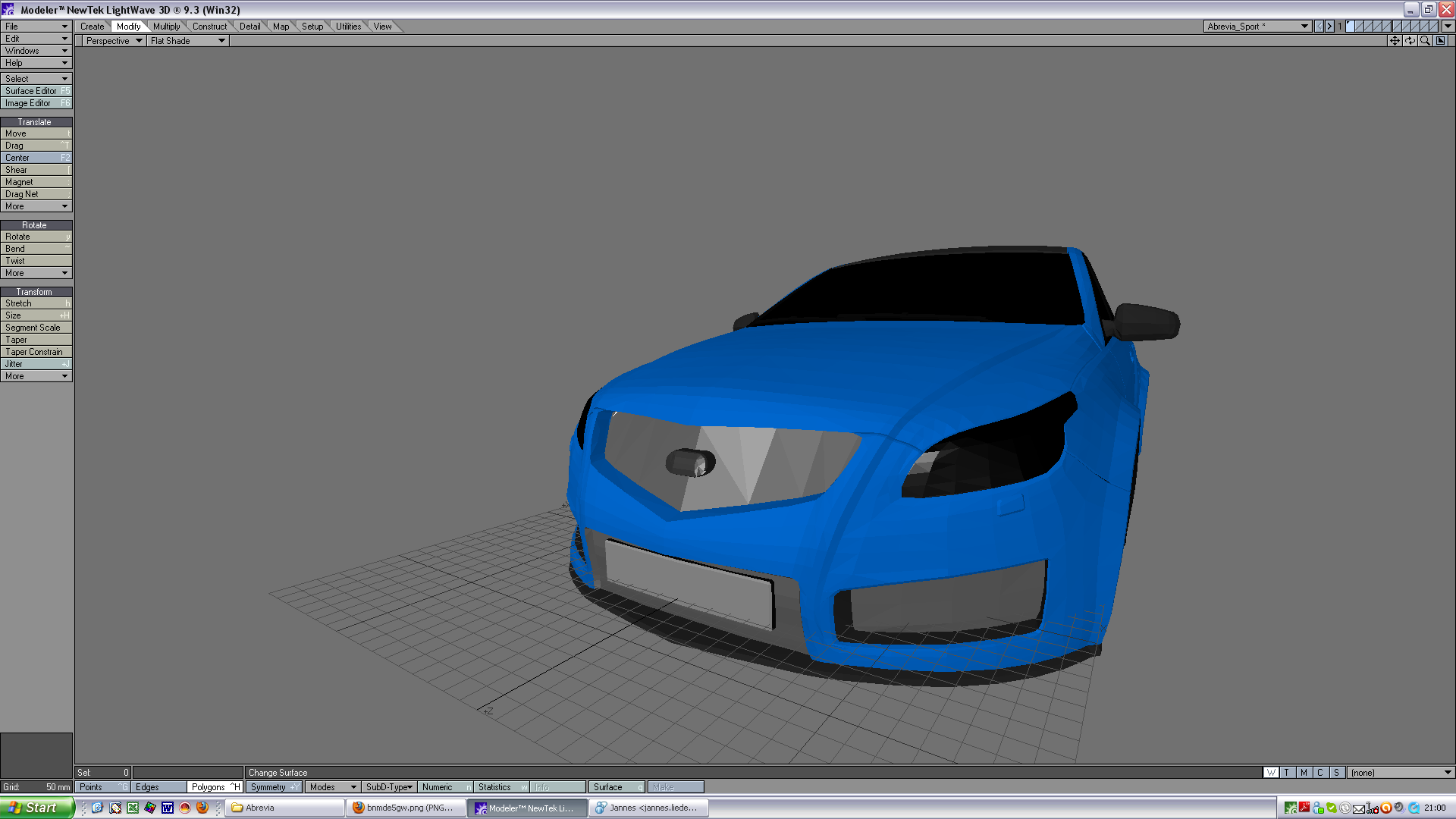
Task: Open the Windows menu
Action: click(36, 51)
